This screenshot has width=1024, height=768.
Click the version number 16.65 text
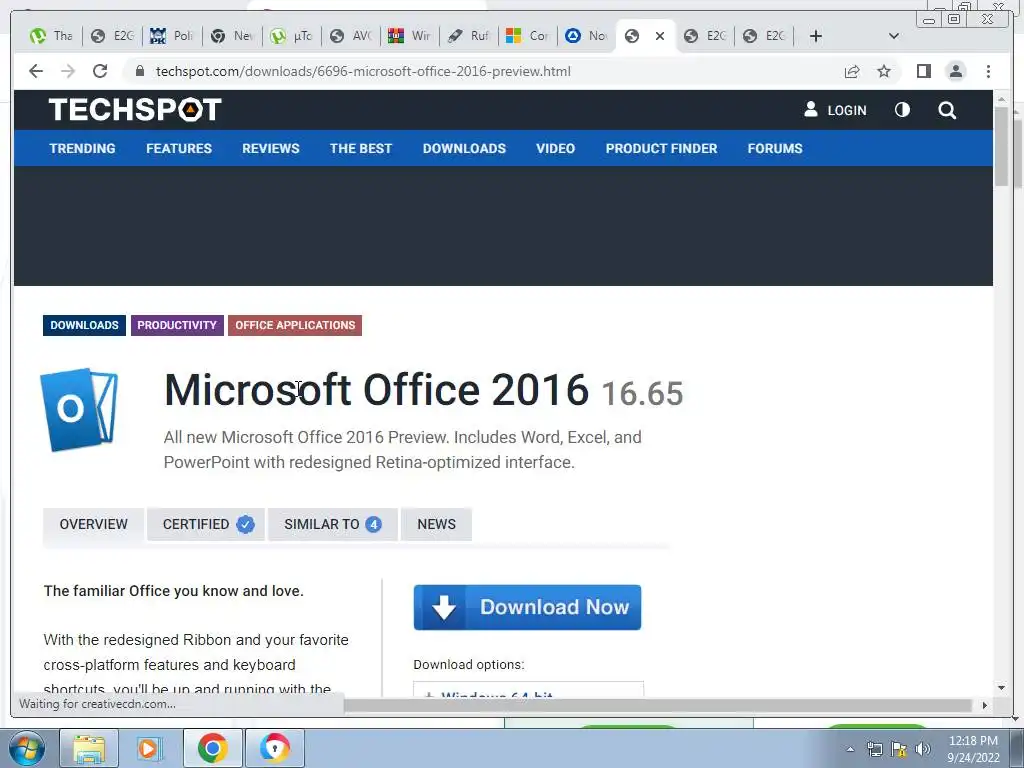tap(642, 394)
